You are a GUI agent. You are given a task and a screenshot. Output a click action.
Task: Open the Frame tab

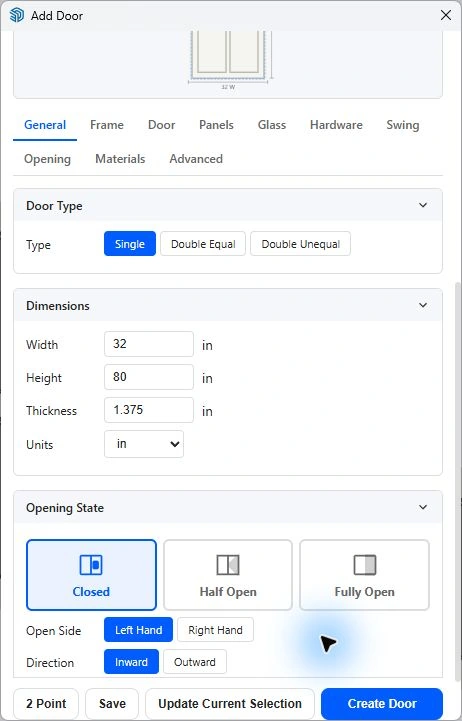(107, 125)
